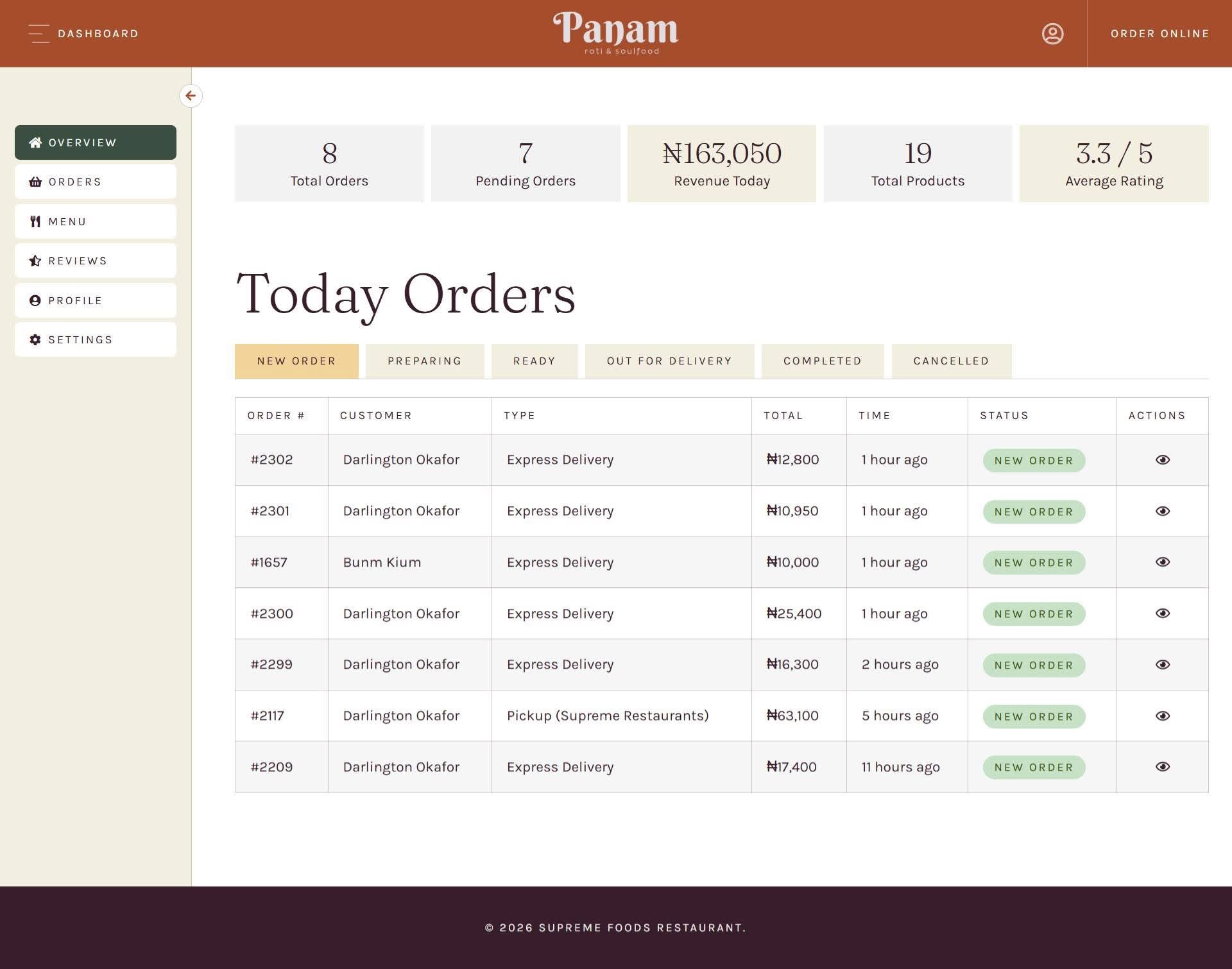This screenshot has height=969, width=1232.
Task: Open Reviews in the sidebar
Action: tap(96, 261)
